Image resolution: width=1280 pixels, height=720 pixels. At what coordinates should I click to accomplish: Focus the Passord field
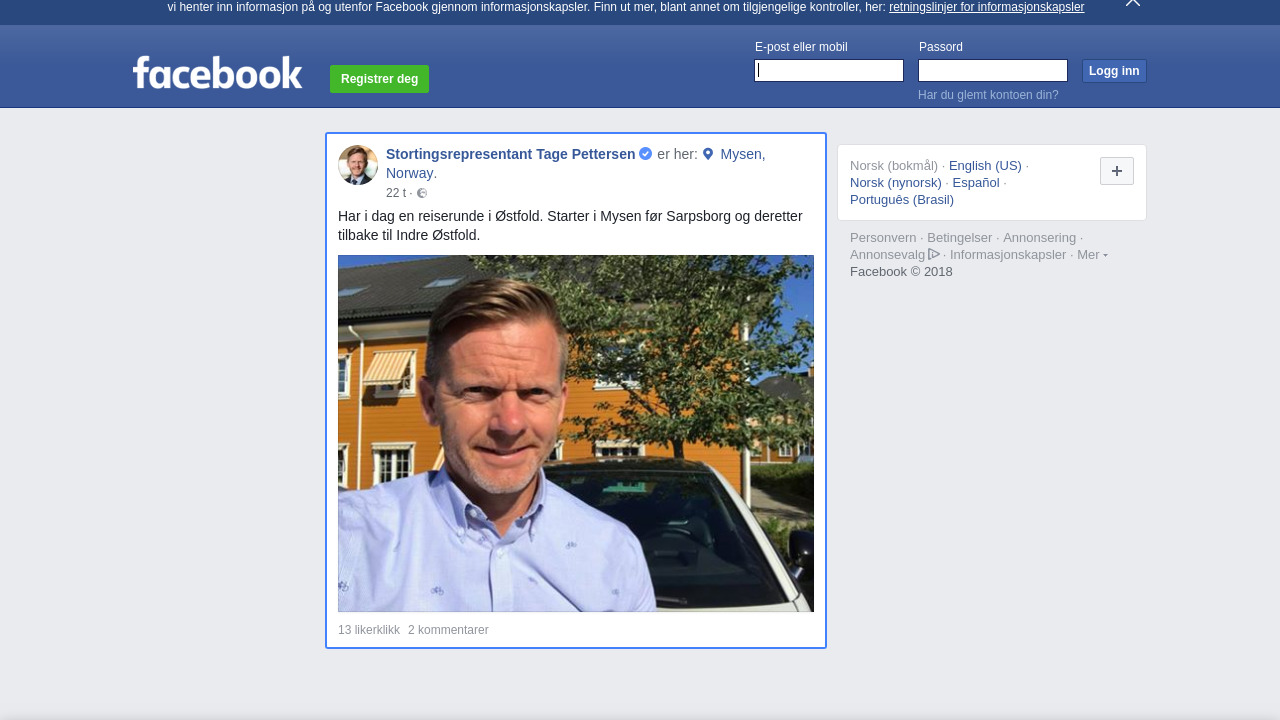(993, 70)
